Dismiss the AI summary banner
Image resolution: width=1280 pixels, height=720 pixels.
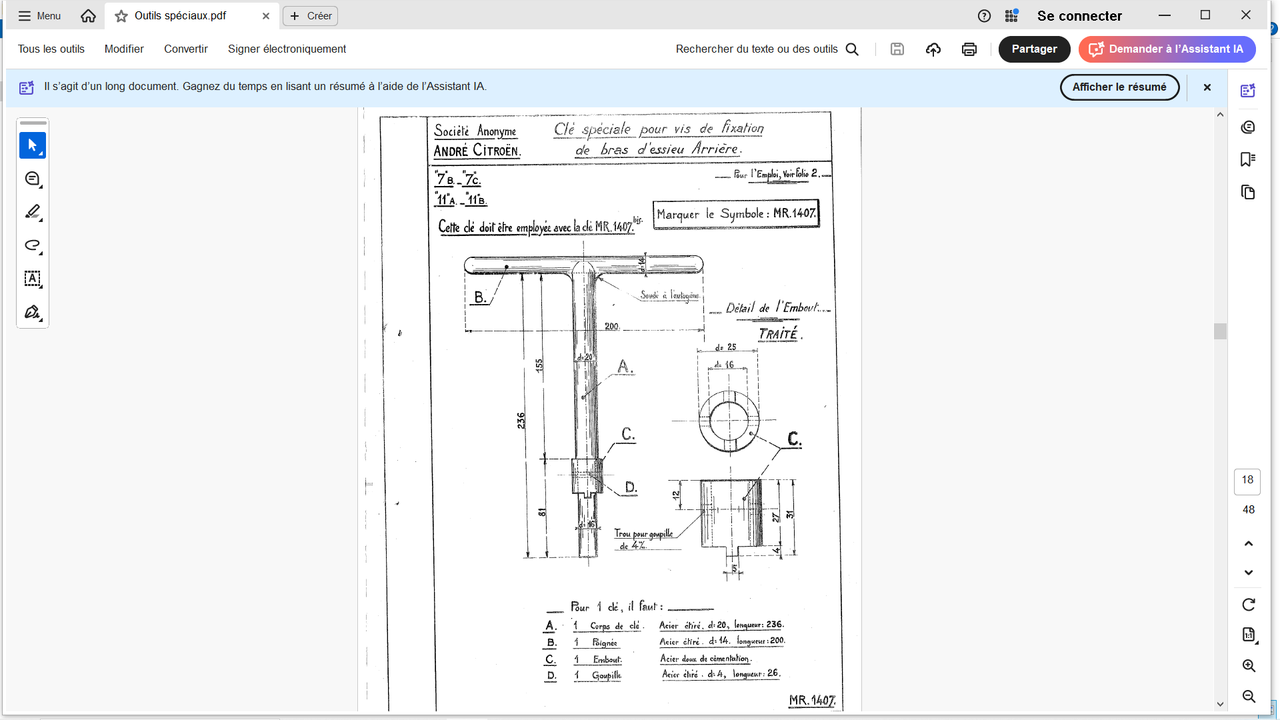(1207, 87)
